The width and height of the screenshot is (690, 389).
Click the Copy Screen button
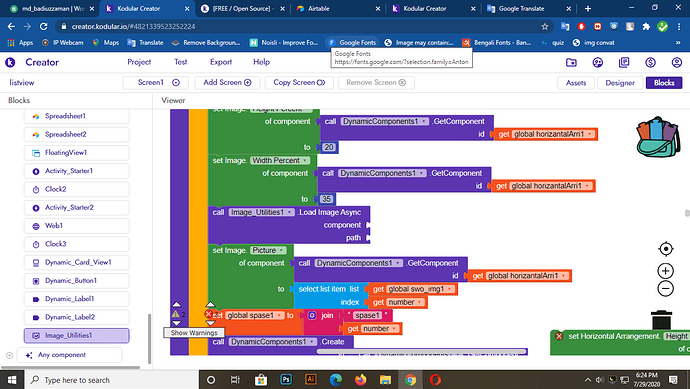(x=299, y=83)
